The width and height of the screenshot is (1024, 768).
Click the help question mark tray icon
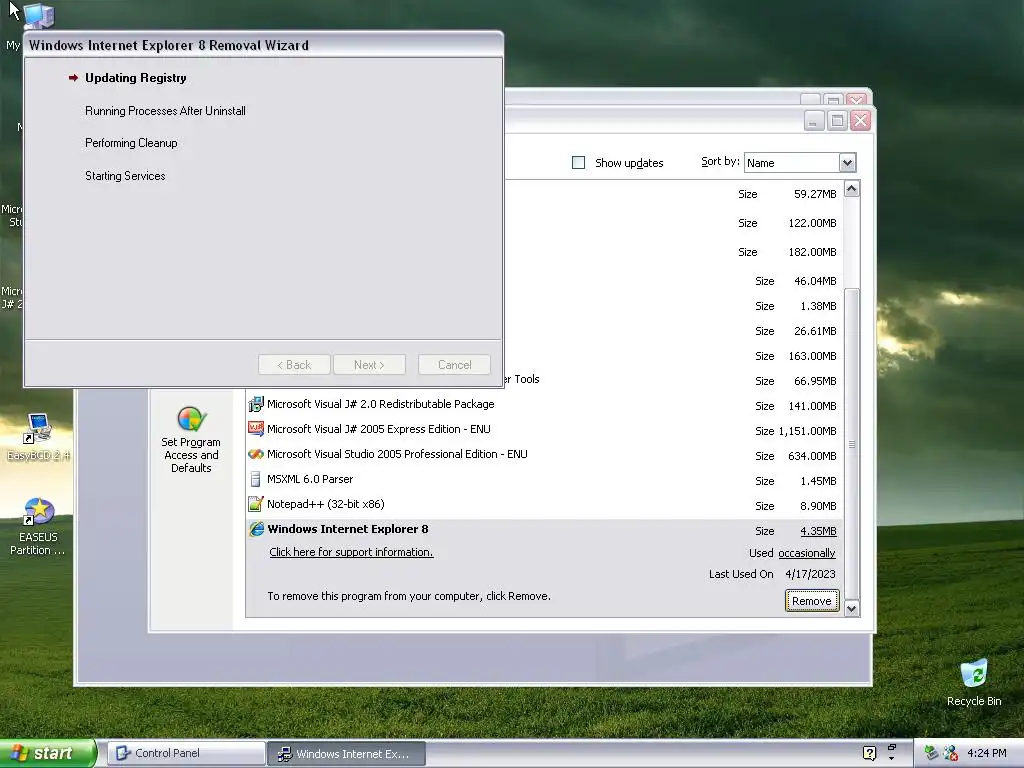pos(869,753)
